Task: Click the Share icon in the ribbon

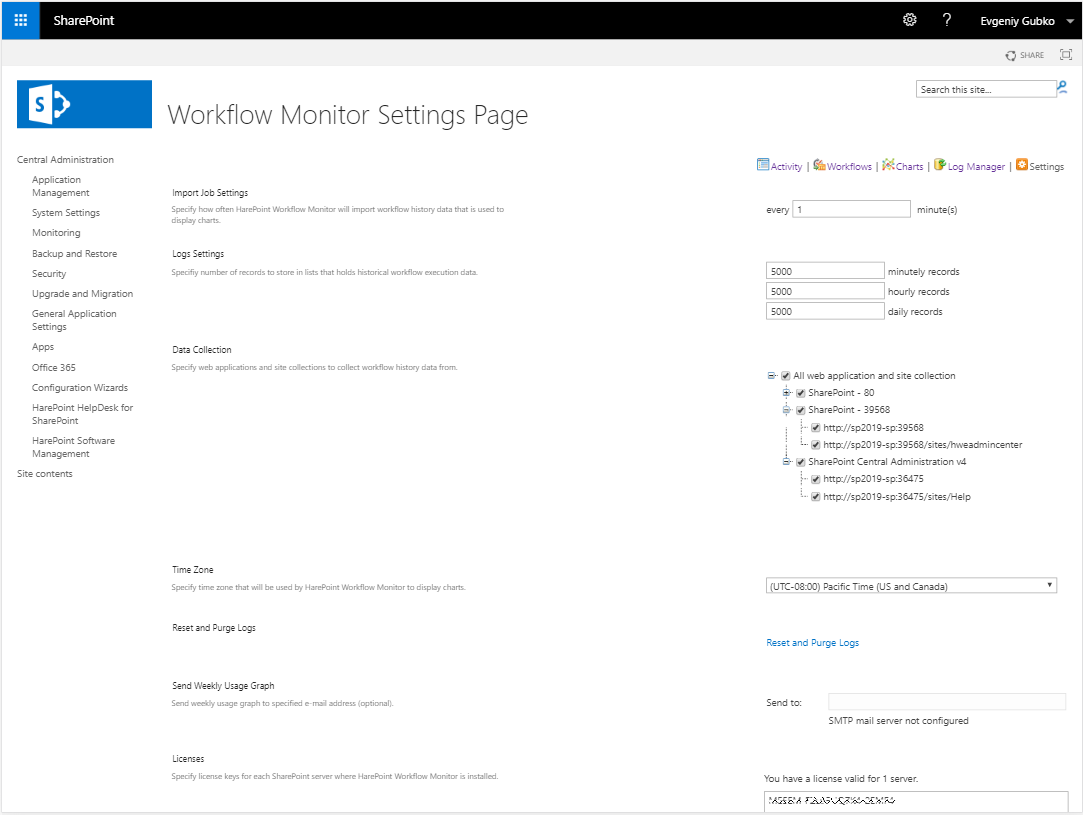Action: point(1024,55)
